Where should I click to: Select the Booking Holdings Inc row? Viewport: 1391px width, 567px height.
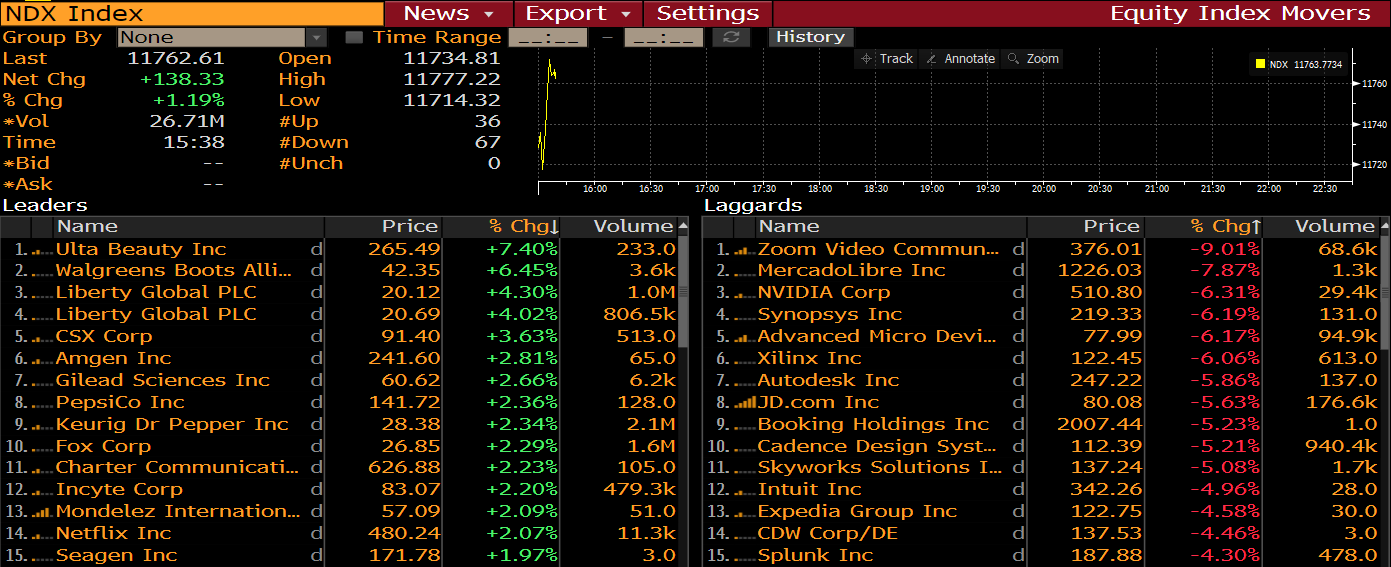tap(1041, 425)
